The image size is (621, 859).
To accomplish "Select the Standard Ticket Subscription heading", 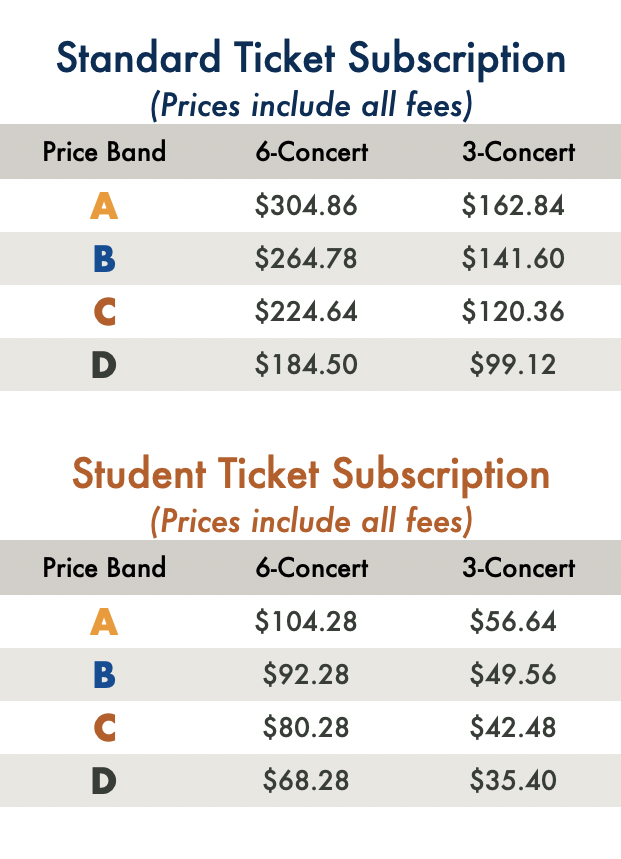I will click(x=310, y=59).
